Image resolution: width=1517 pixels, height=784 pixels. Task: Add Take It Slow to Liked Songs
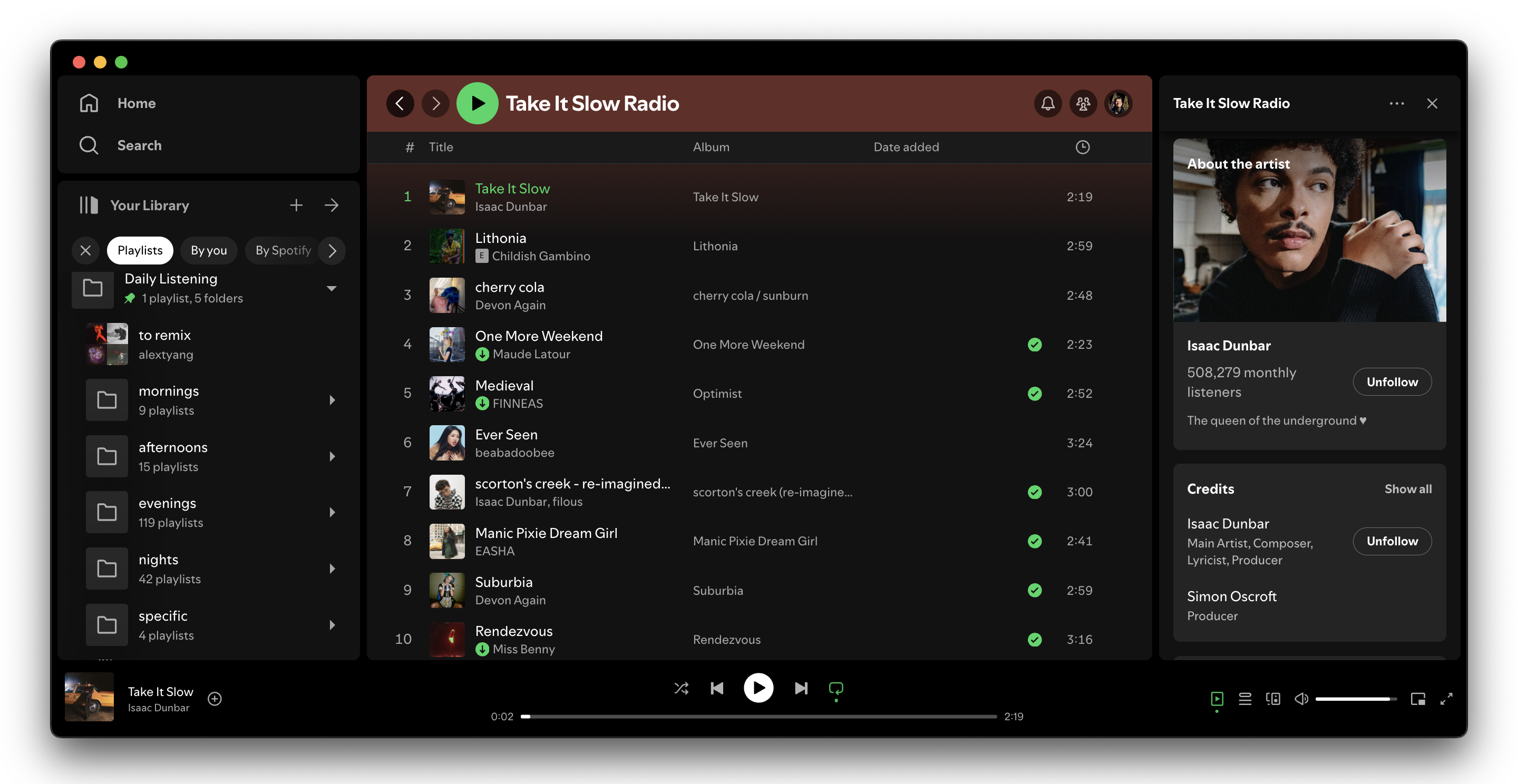click(215, 699)
